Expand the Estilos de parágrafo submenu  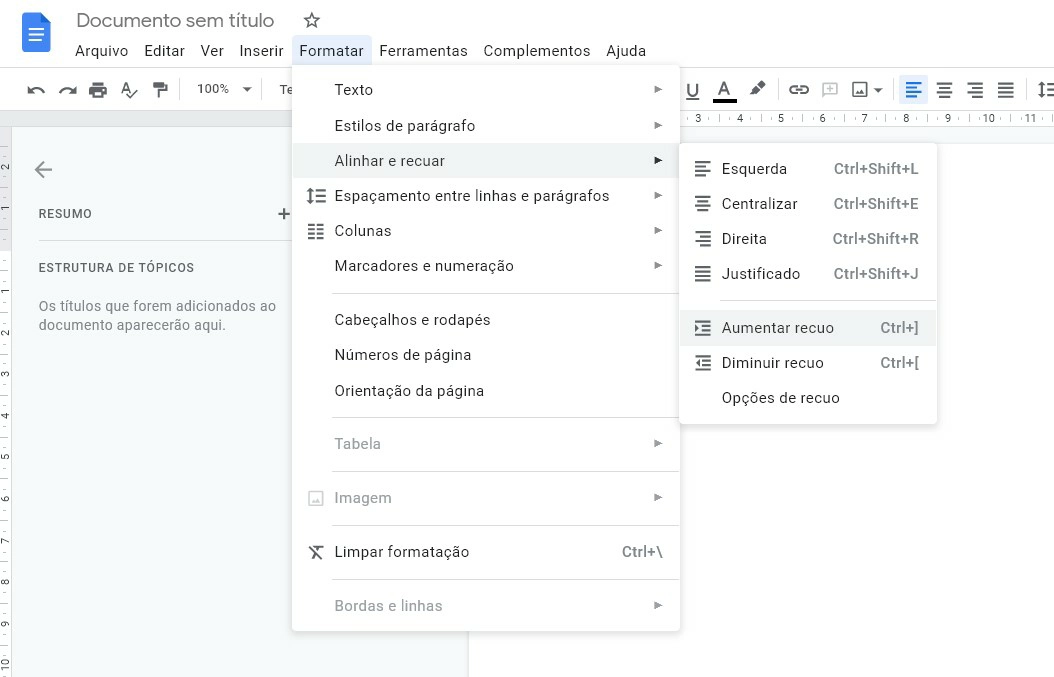(x=485, y=126)
